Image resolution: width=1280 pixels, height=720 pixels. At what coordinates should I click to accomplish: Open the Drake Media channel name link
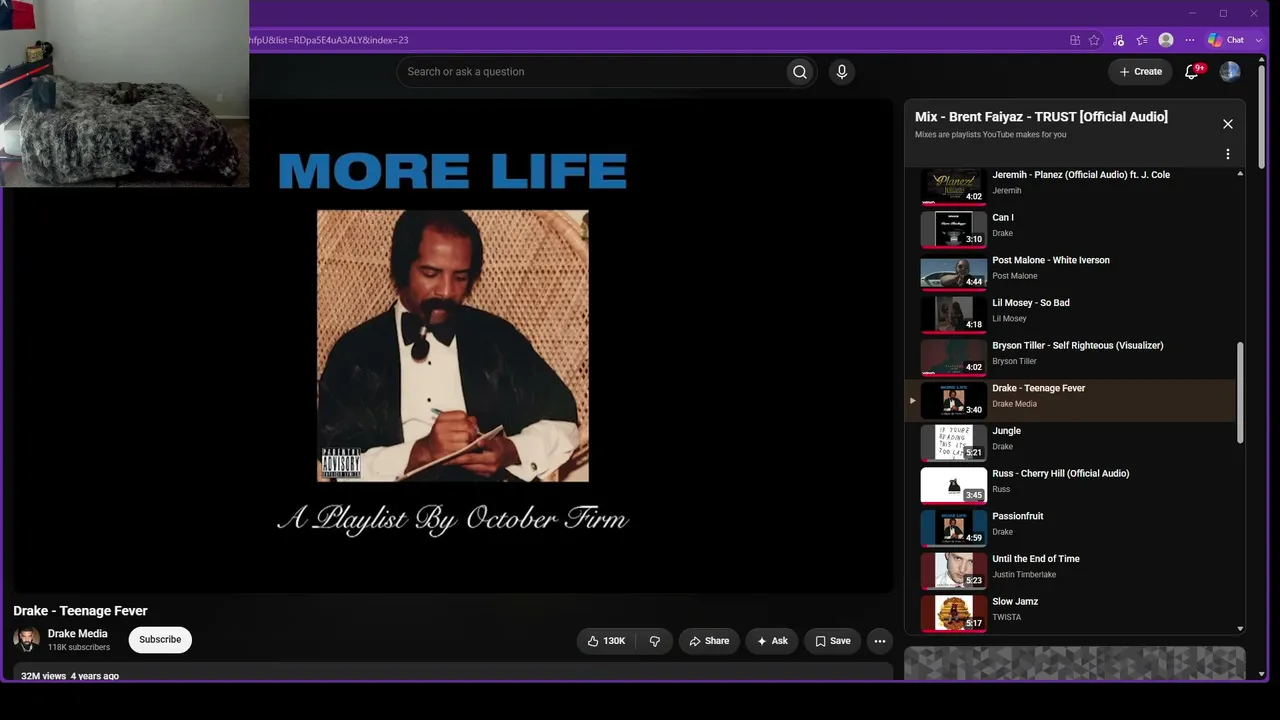pyautogui.click(x=78, y=634)
